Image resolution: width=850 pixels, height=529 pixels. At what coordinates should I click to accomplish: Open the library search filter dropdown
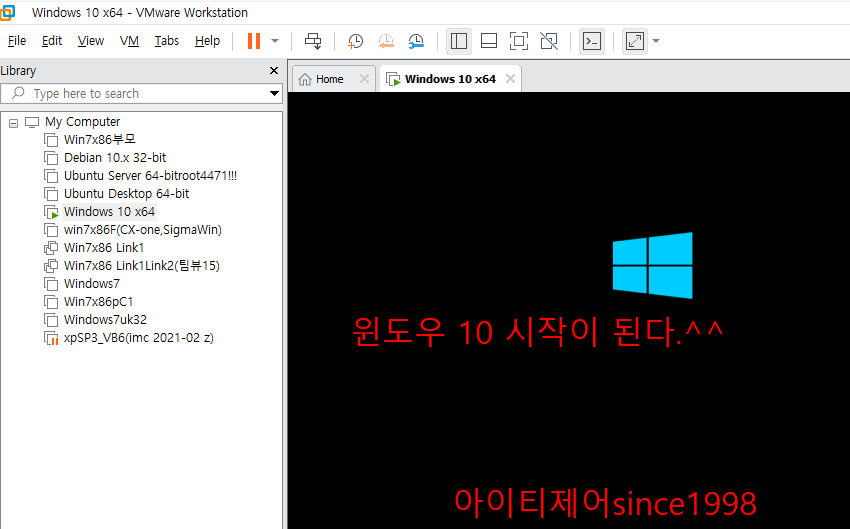click(274, 93)
